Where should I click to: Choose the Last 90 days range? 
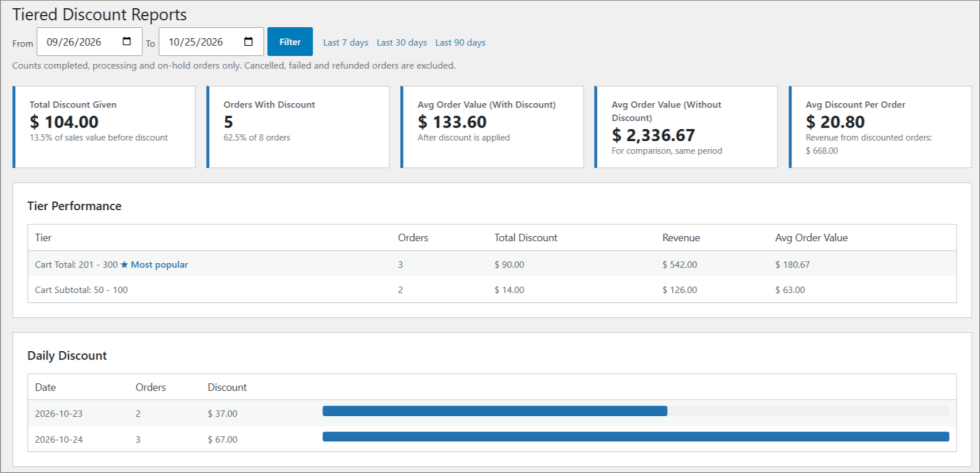click(x=460, y=42)
